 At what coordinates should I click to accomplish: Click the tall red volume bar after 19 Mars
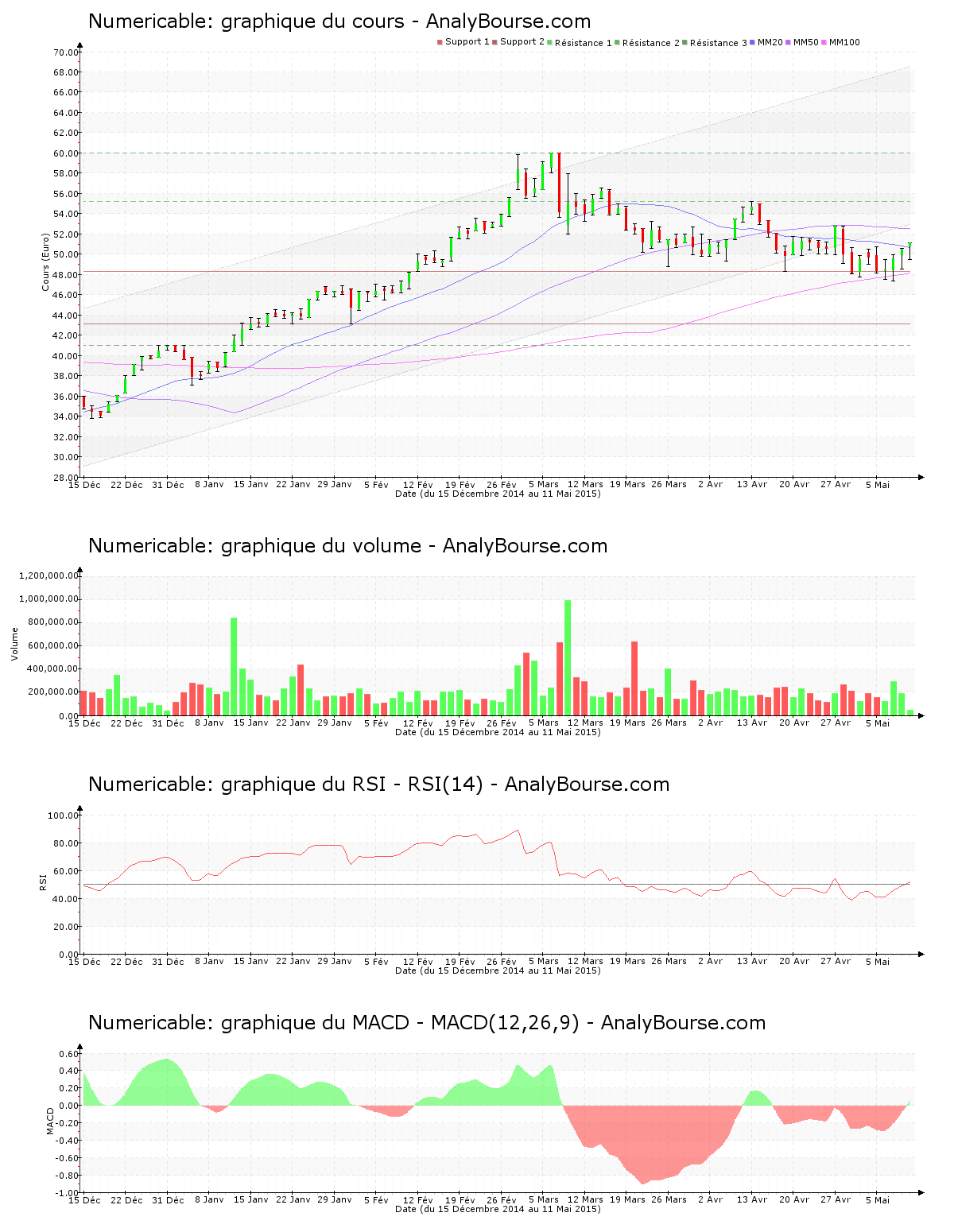[x=634, y=679]
